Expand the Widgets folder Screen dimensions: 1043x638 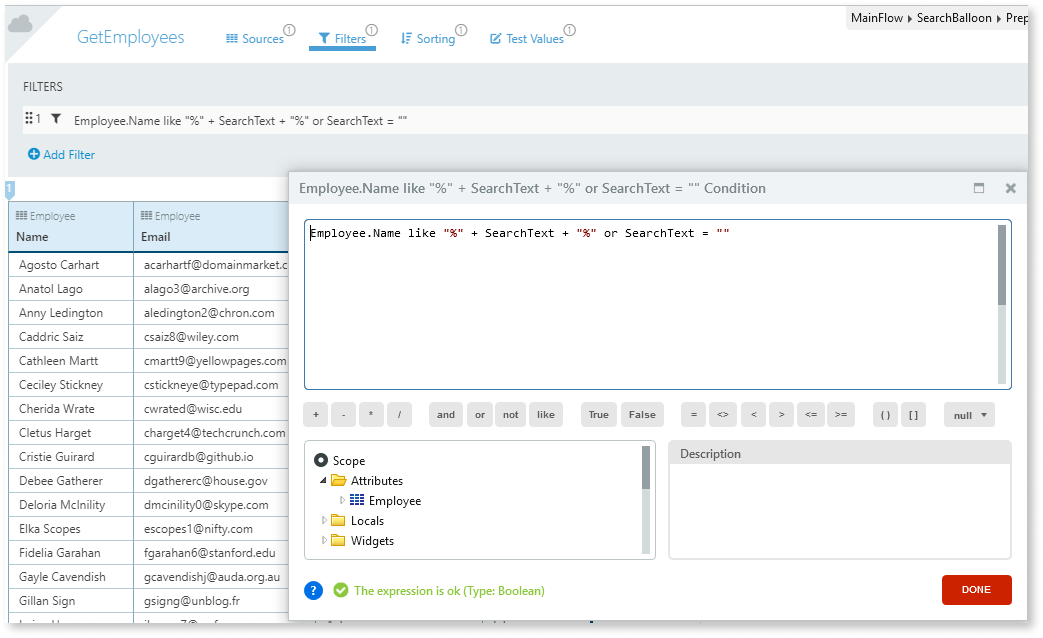point(324,540)
